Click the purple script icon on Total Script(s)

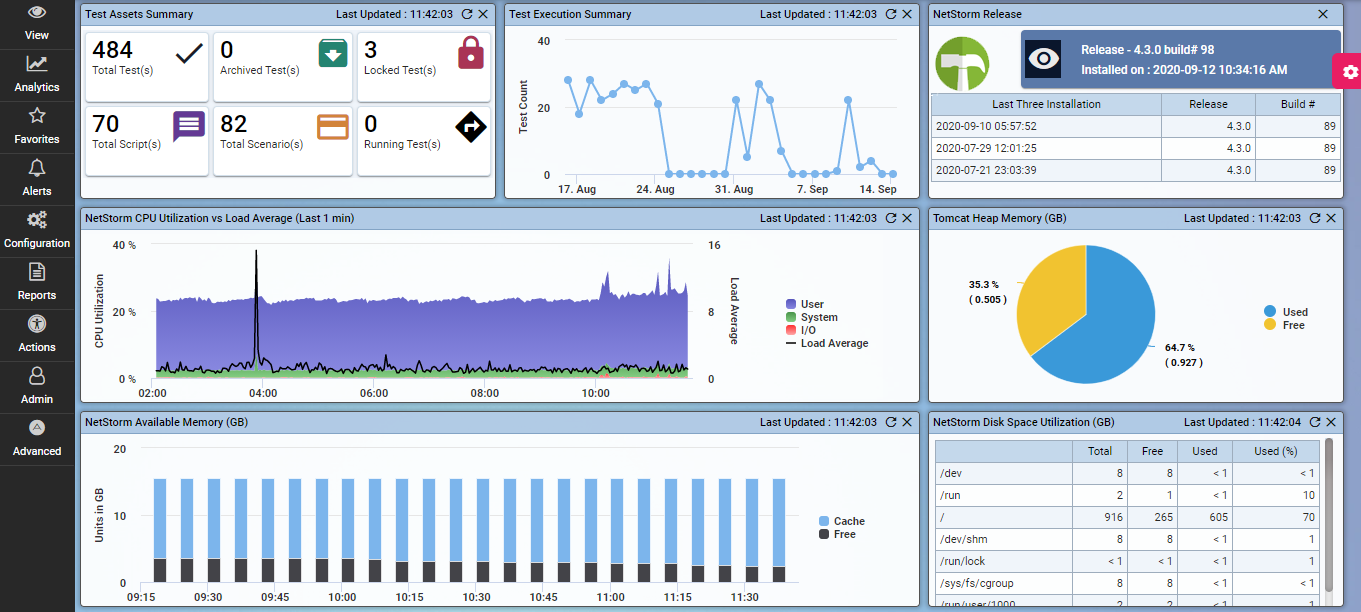click(x=189, y=127)
